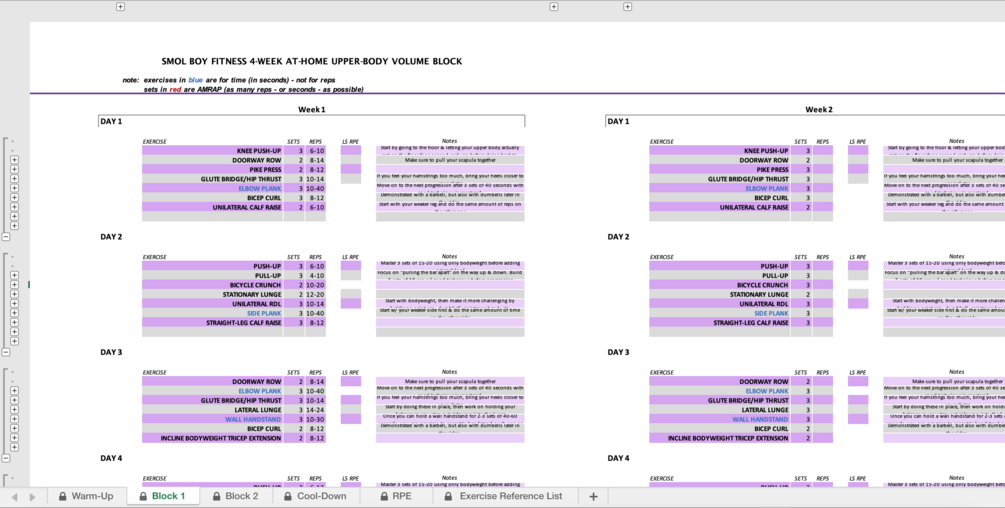This screenshot has width=1005, height=508.
Task: Select reps 14-24 for Week 1 LATERAL LUNGE
Action: click(315, 409)
